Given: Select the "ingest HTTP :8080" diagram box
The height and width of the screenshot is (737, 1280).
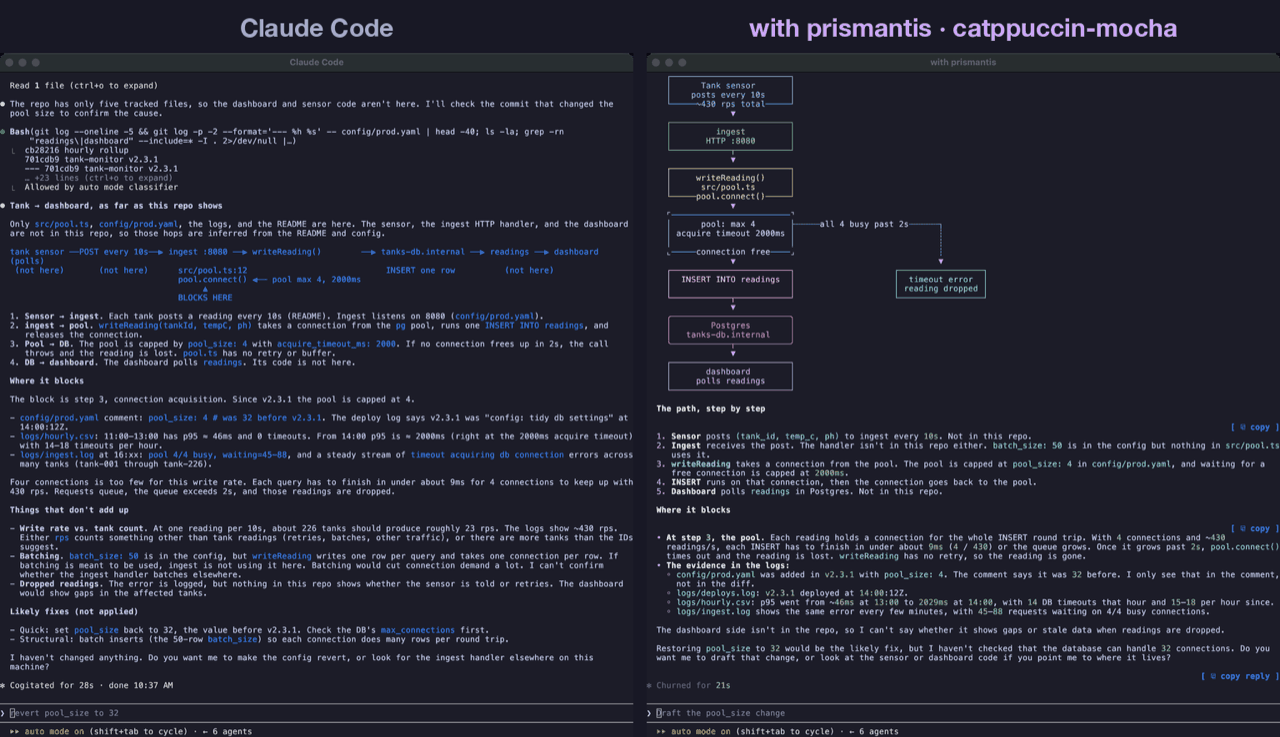Looking at the screenshot, I should coord(730,137).
